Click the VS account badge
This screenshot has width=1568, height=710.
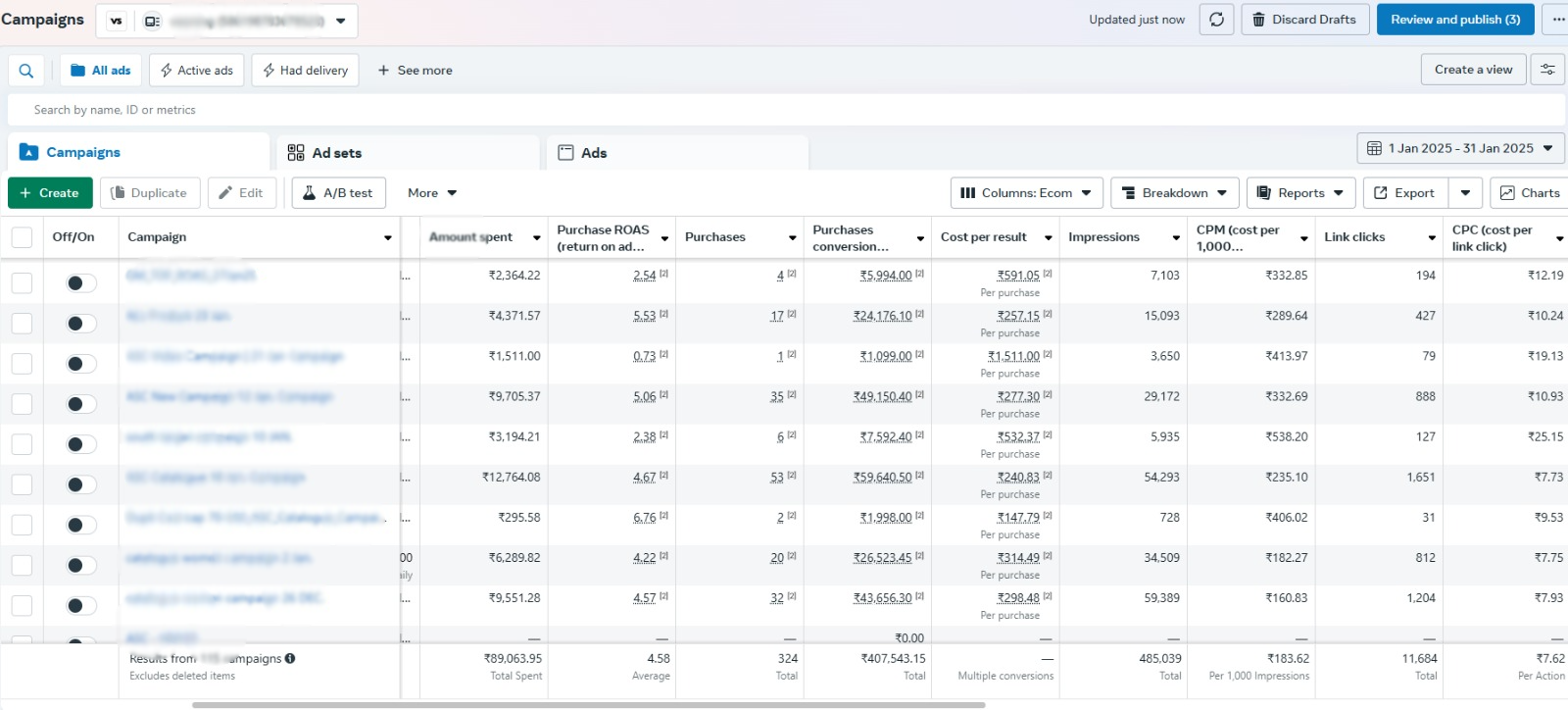click(x=117, y=21)
